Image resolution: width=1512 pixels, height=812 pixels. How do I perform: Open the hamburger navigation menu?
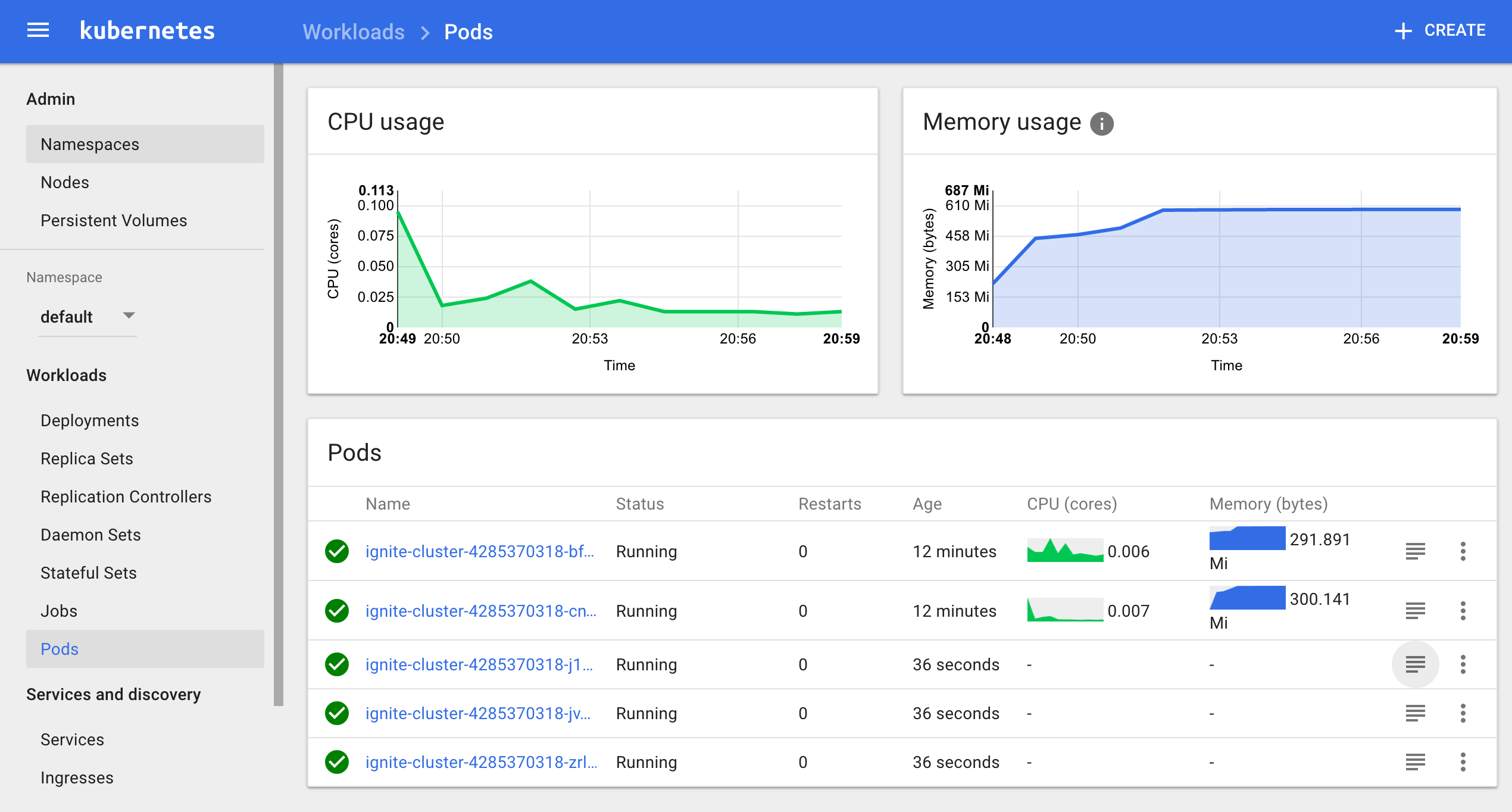coord(38,30)
